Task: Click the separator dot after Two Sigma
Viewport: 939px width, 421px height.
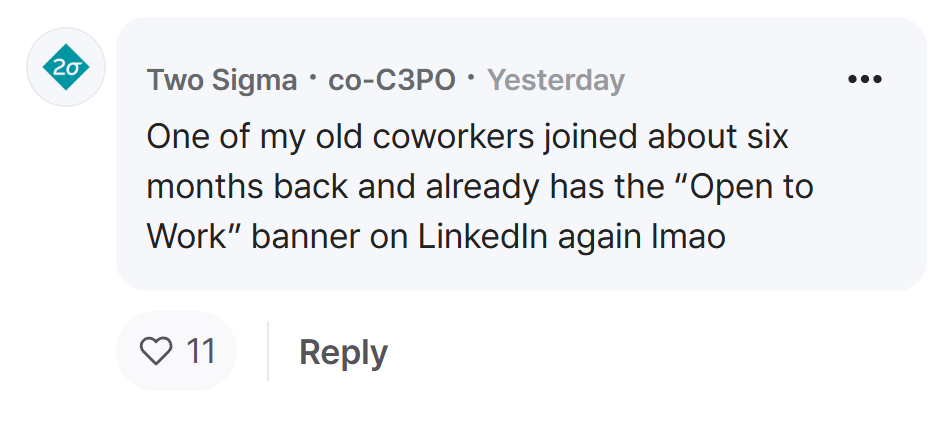Action: click(x=312, y=77)
